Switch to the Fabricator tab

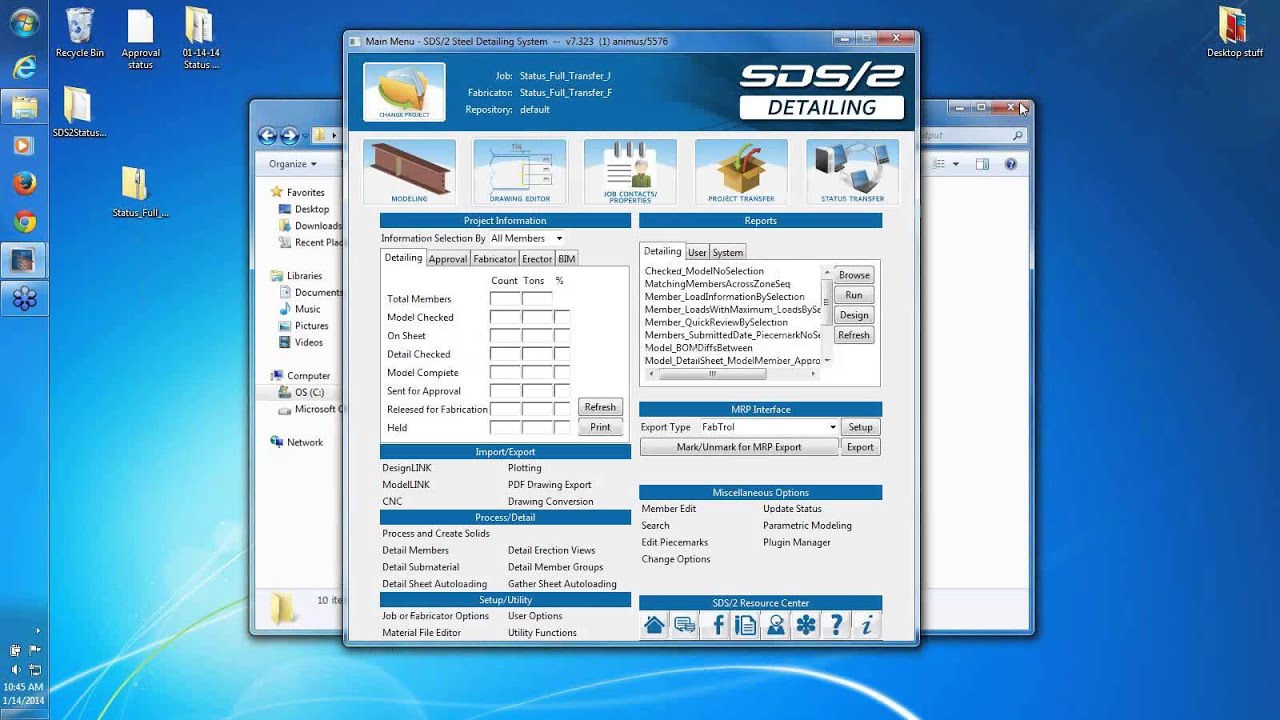[x=495, y=259]
